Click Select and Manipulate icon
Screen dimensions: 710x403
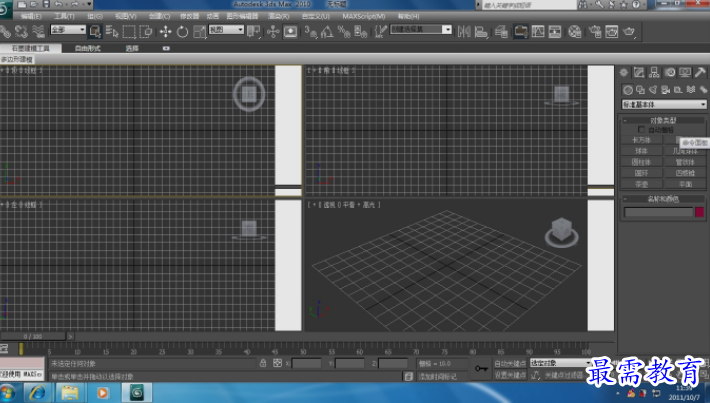click(x=273, y=31)
